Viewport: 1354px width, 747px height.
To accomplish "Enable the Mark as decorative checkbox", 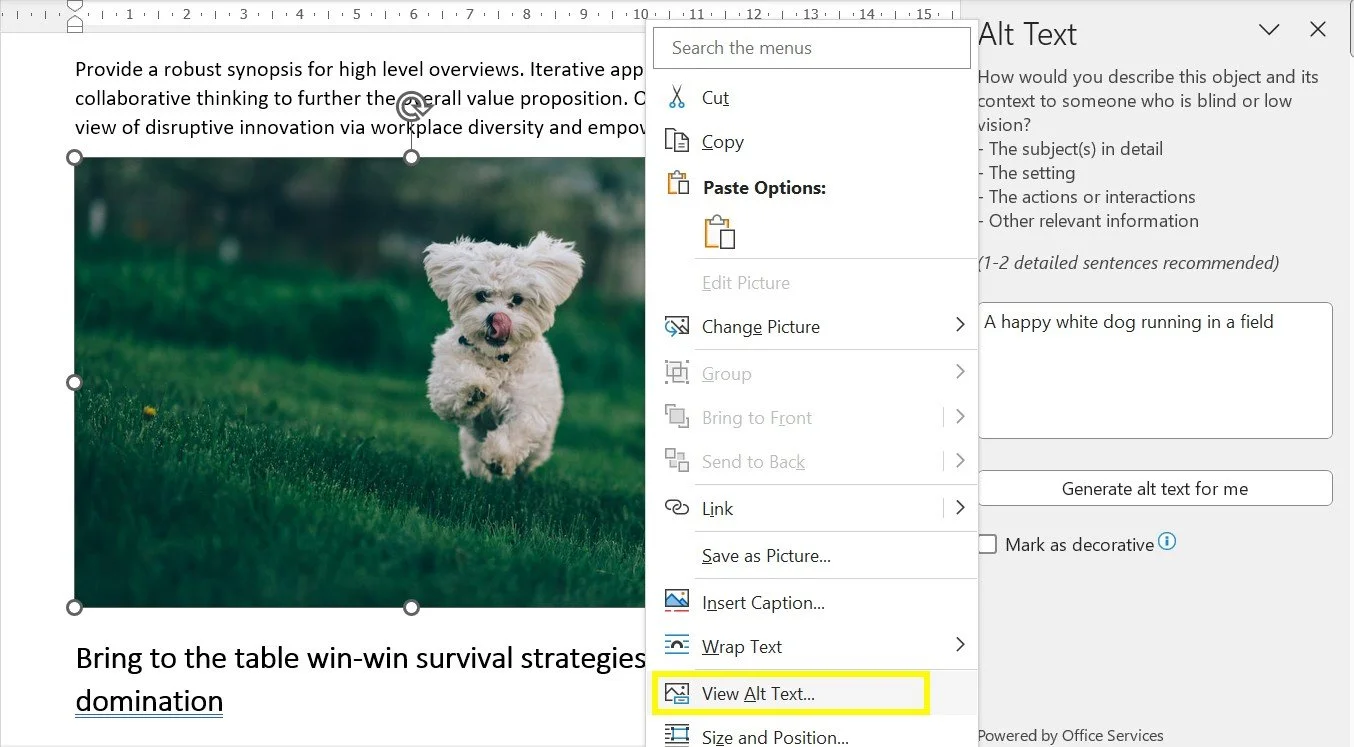I will (x=988, y=543).
